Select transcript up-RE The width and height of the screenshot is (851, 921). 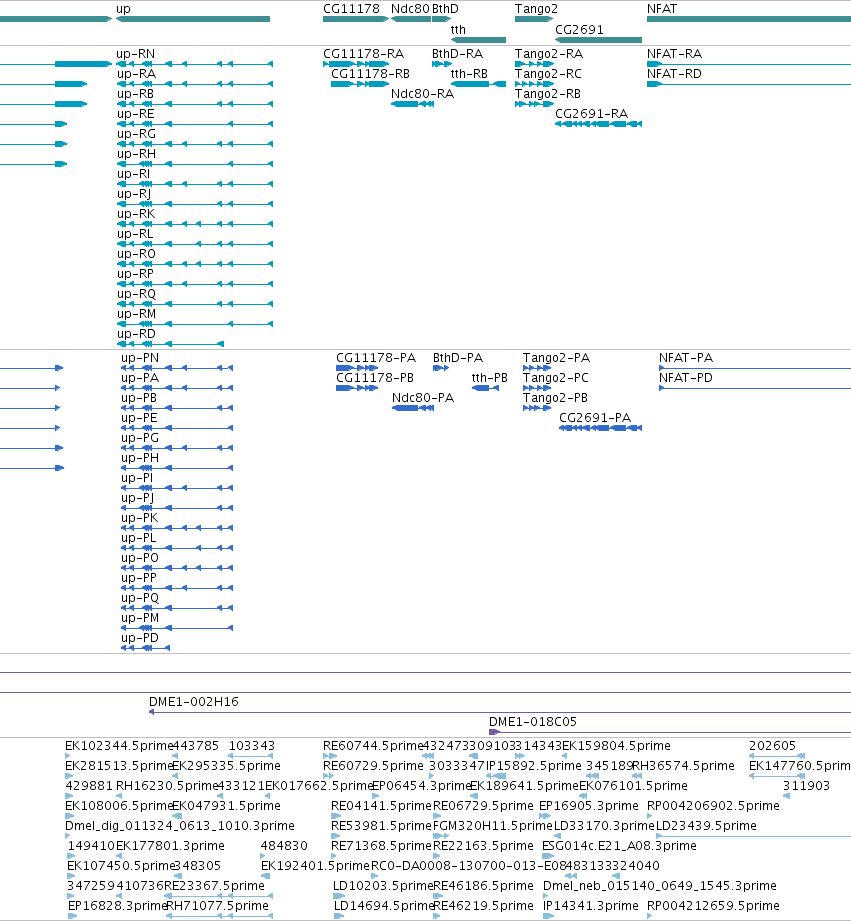click(136, 114)
